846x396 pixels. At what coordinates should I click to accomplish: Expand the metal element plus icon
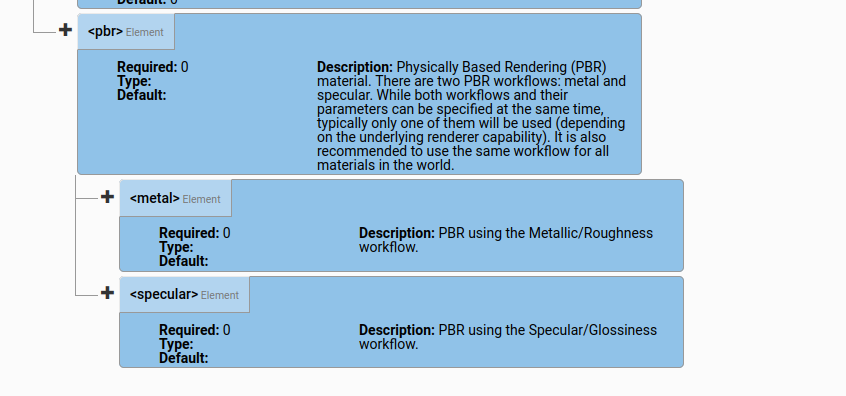coord(107,196)
